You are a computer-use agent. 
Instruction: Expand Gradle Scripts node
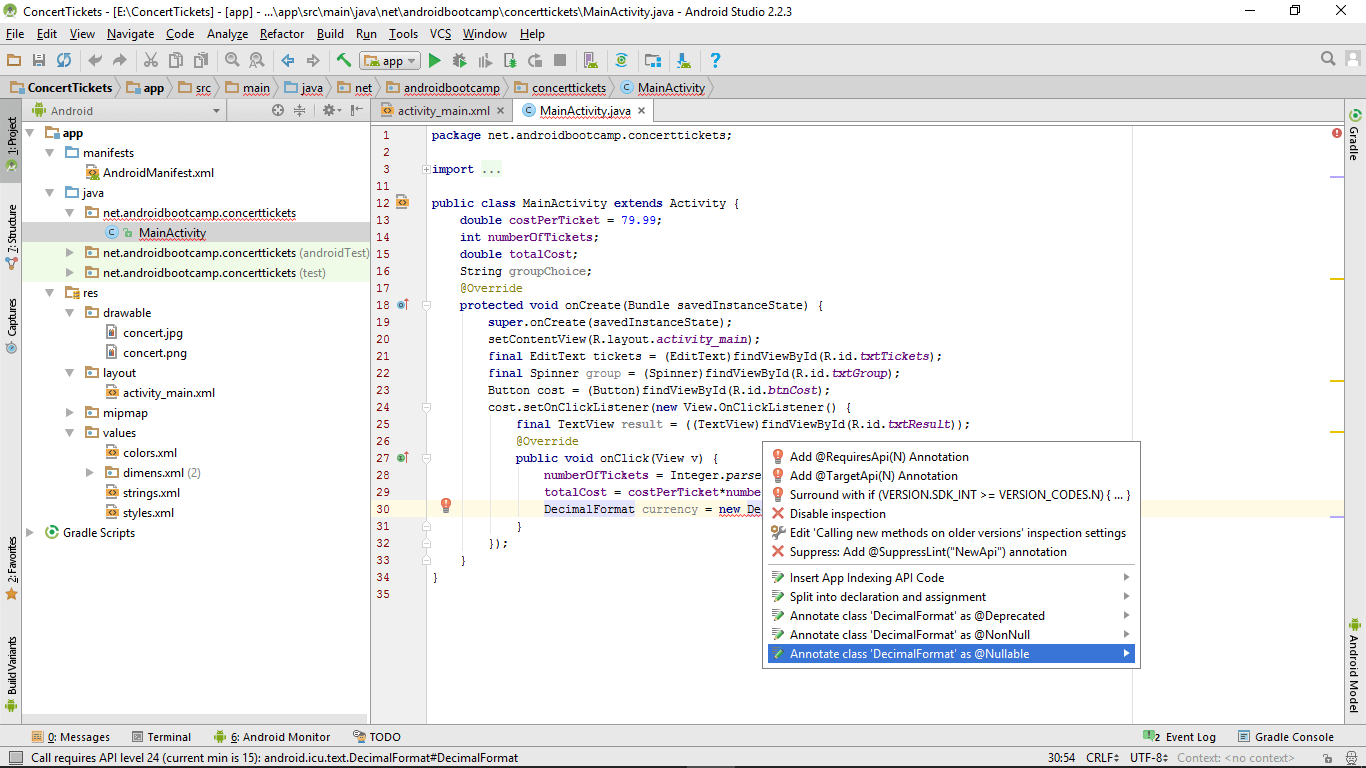pyautogui.click(x=29, y=533)
